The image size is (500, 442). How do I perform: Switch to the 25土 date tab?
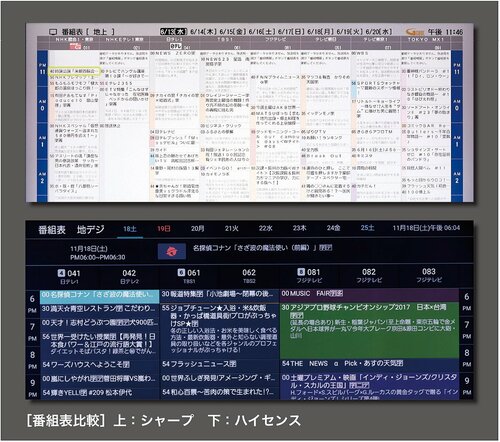point(367,228)
